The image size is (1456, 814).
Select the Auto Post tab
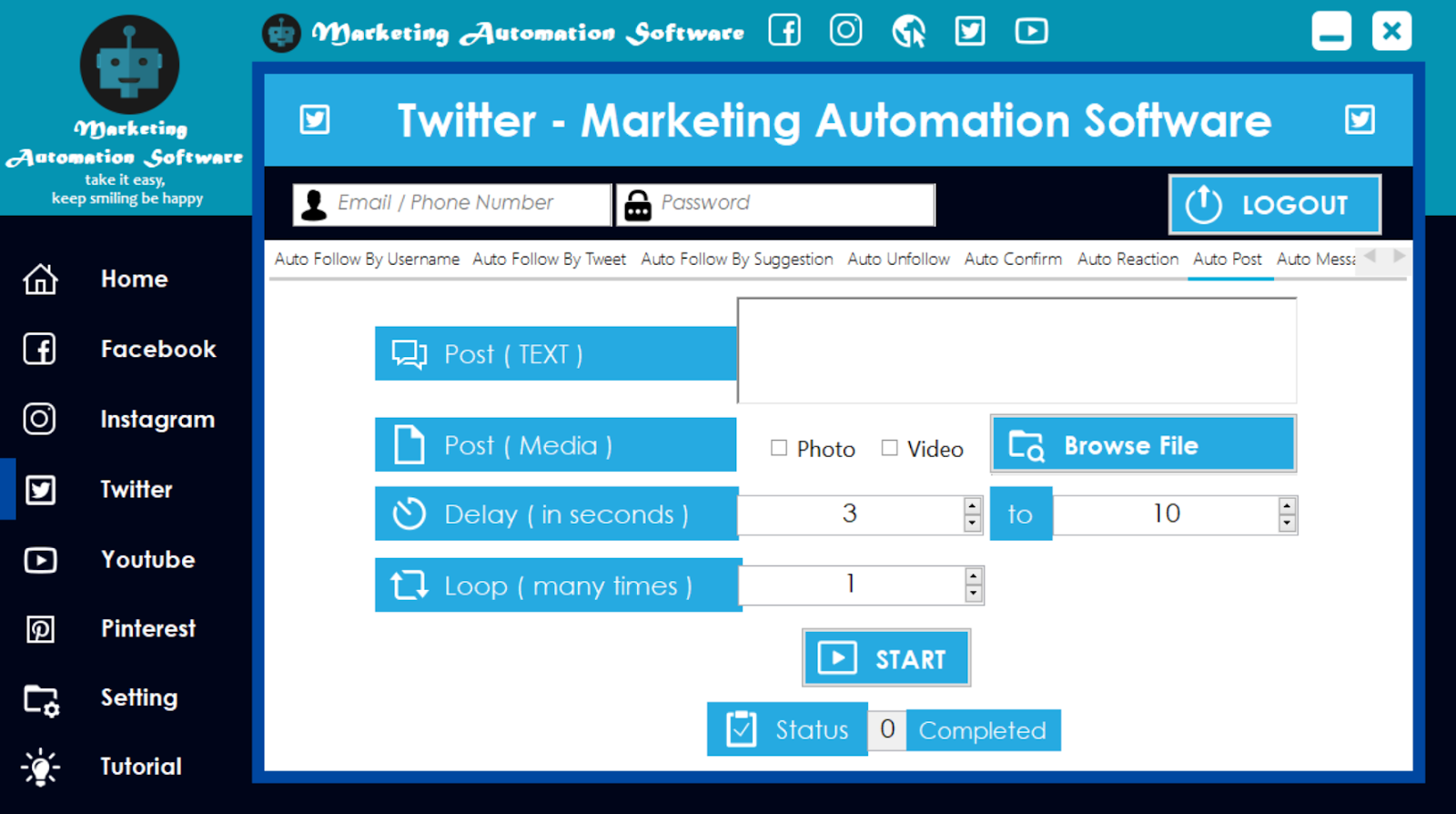click(x=1227, y=259)
